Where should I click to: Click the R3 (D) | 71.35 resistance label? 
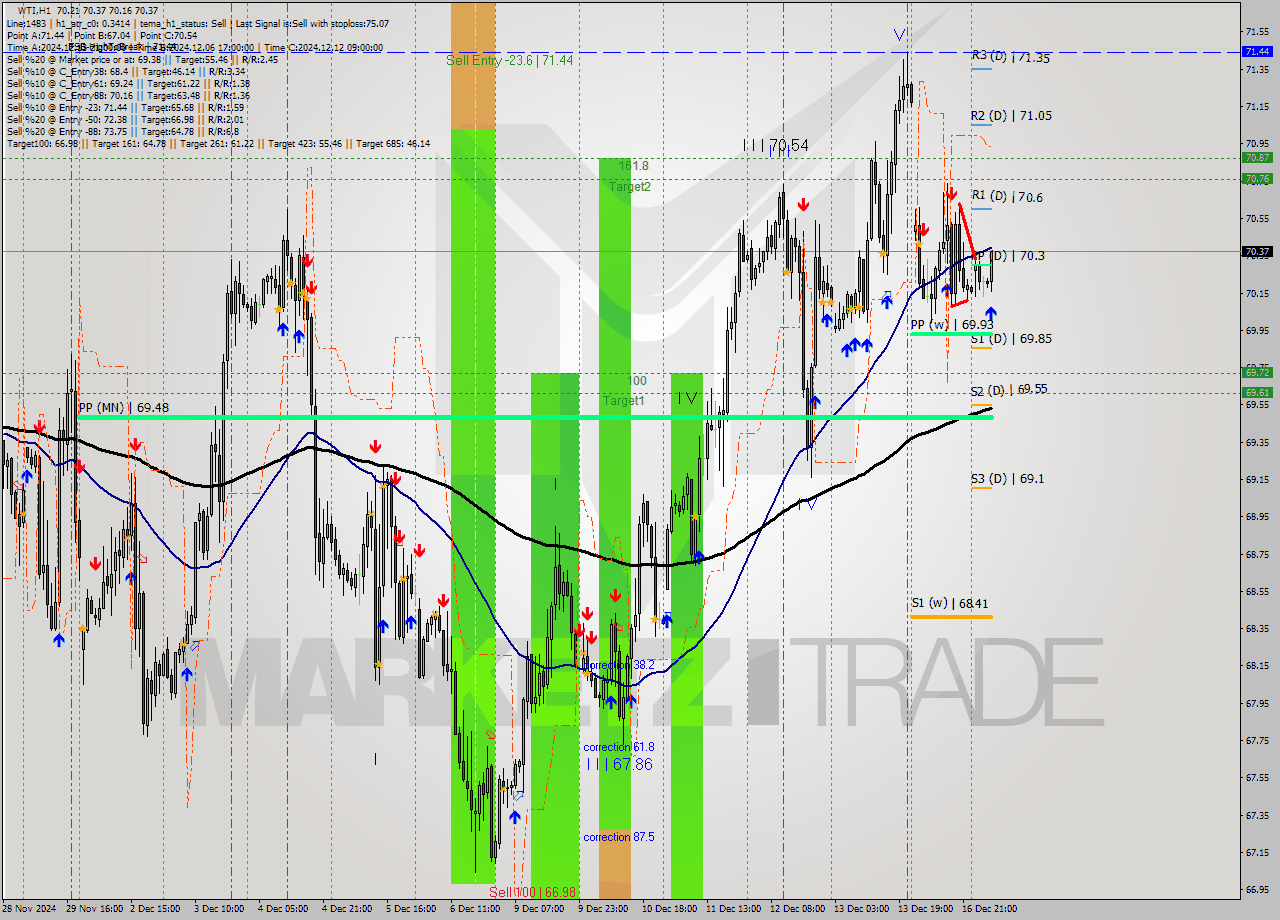[x=1011, y=58]
